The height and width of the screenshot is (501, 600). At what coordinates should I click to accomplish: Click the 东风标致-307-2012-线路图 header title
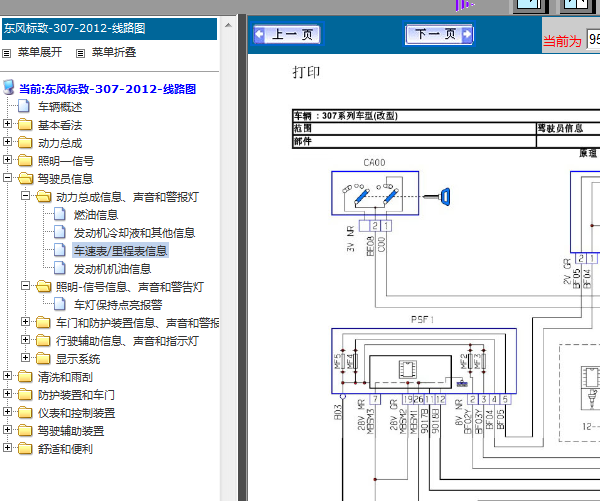[x=75, y=28]
